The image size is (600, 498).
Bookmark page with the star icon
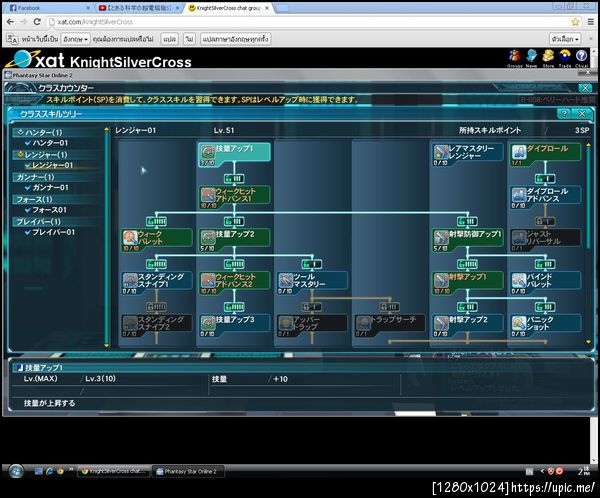click(x=575, y=22)
